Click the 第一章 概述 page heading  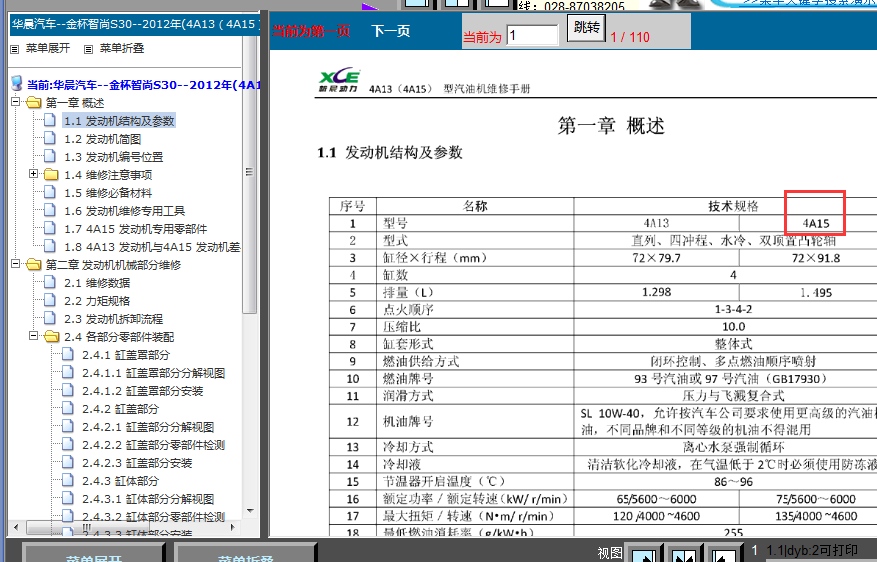click(x=611, y=126)
